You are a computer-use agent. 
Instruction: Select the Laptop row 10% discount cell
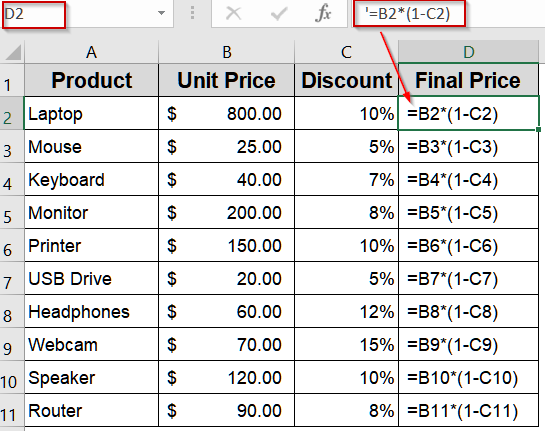[x=346, y=113]
